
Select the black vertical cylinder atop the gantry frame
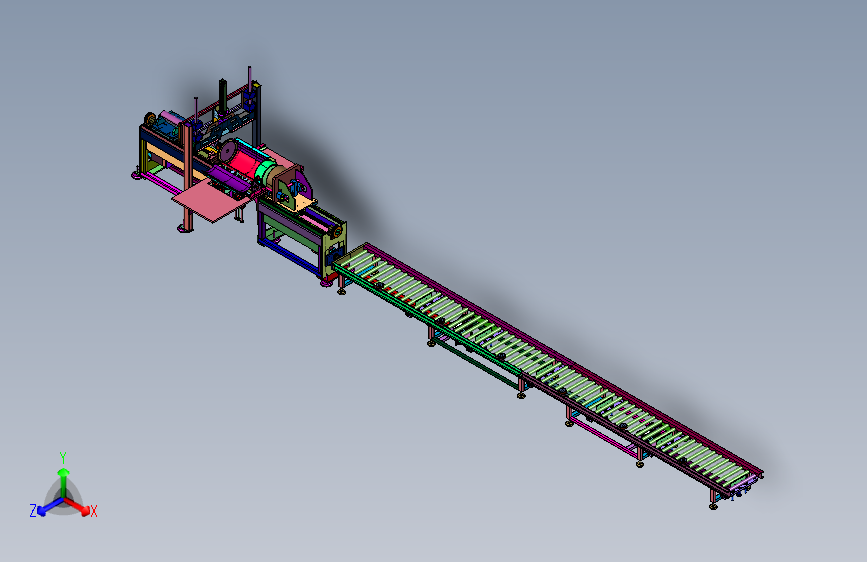(x=223, y=94)
